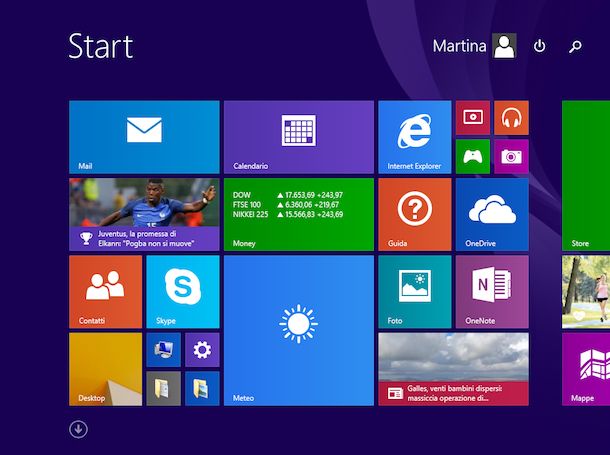Open the health fitness runner tile
610x455 pixels.
pyautogui.click(x=586, y=292)
